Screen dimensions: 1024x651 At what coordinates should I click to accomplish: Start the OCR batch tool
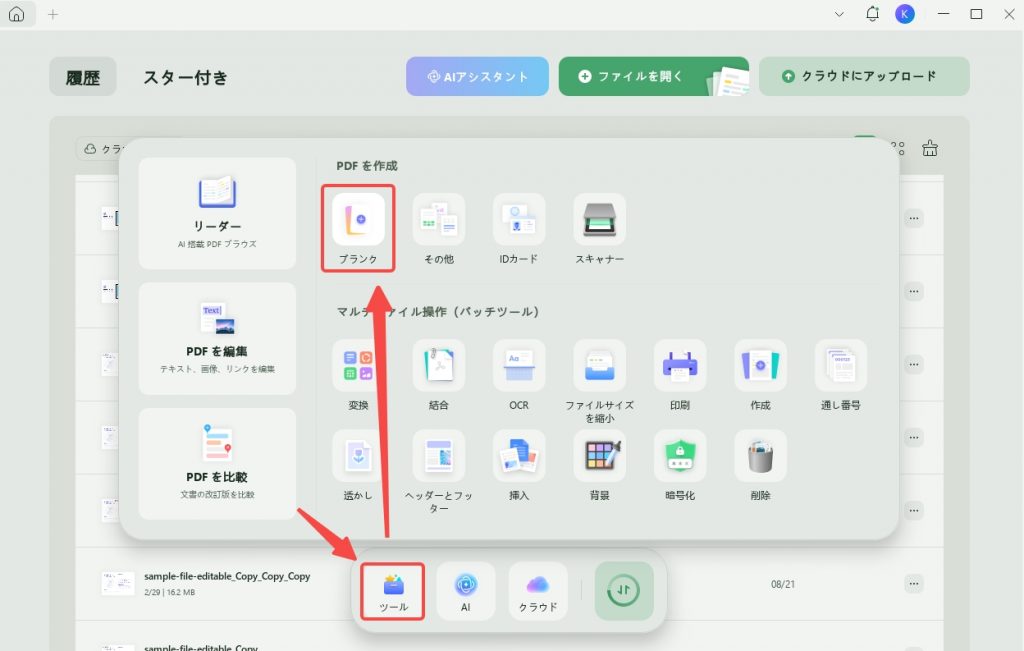(519, 375)
